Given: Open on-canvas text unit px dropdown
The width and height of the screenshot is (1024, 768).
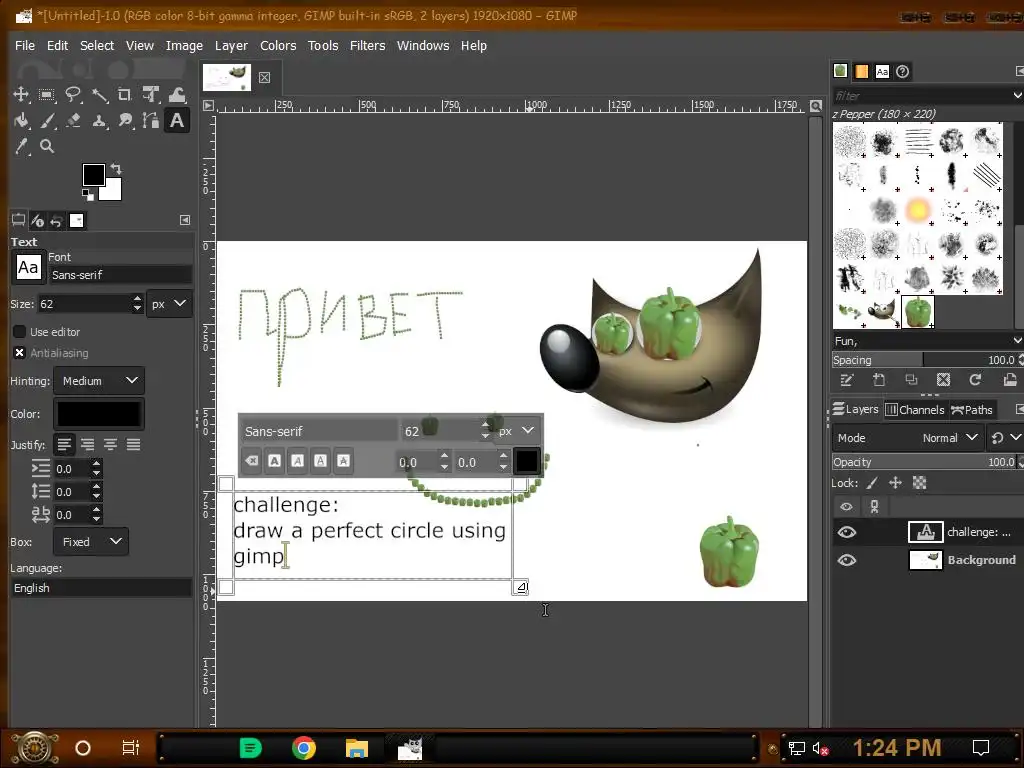Looking at the screenshot, I should coord(517,431).
